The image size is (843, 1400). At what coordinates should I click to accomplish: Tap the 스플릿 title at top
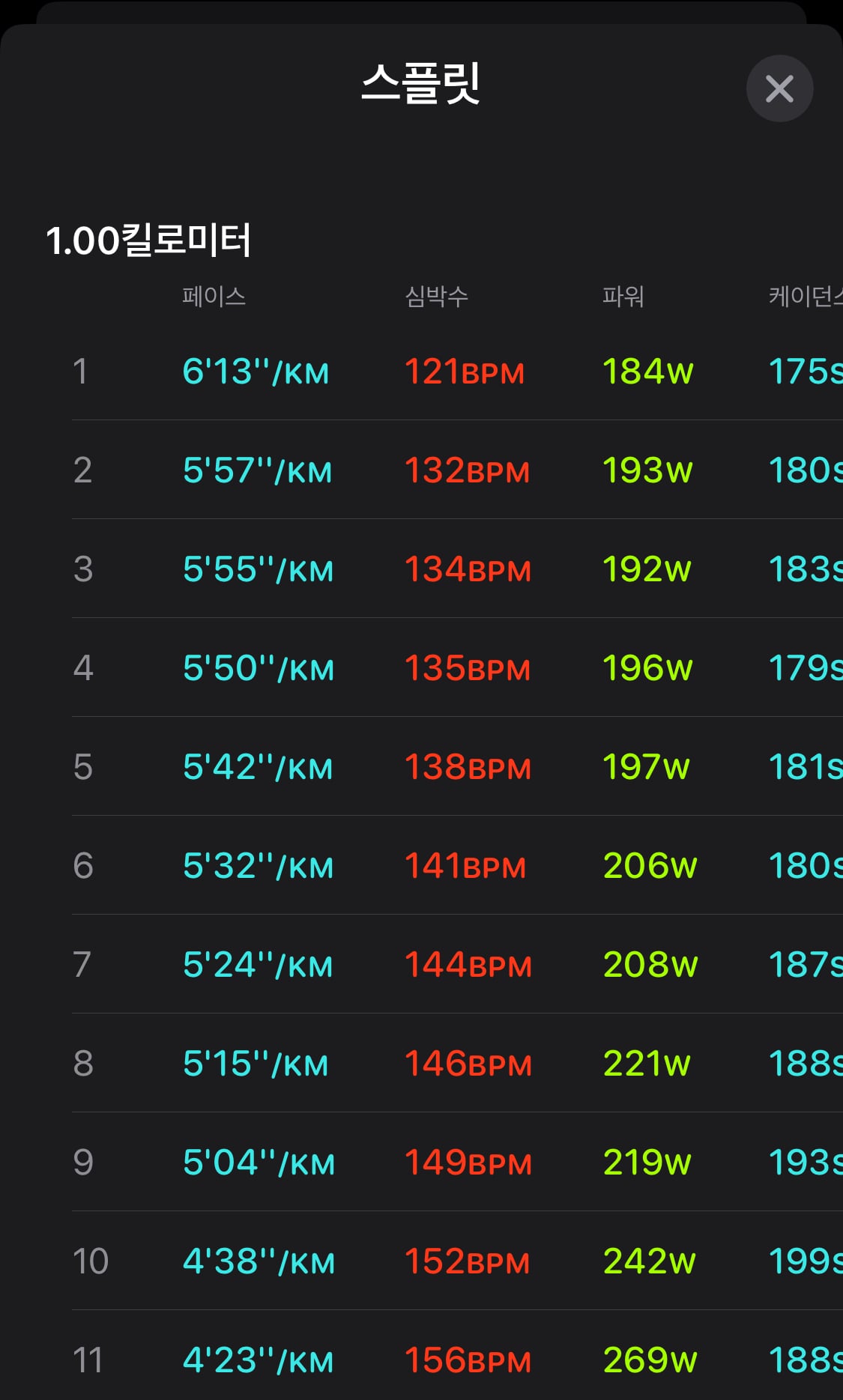(x=420, y=83)
